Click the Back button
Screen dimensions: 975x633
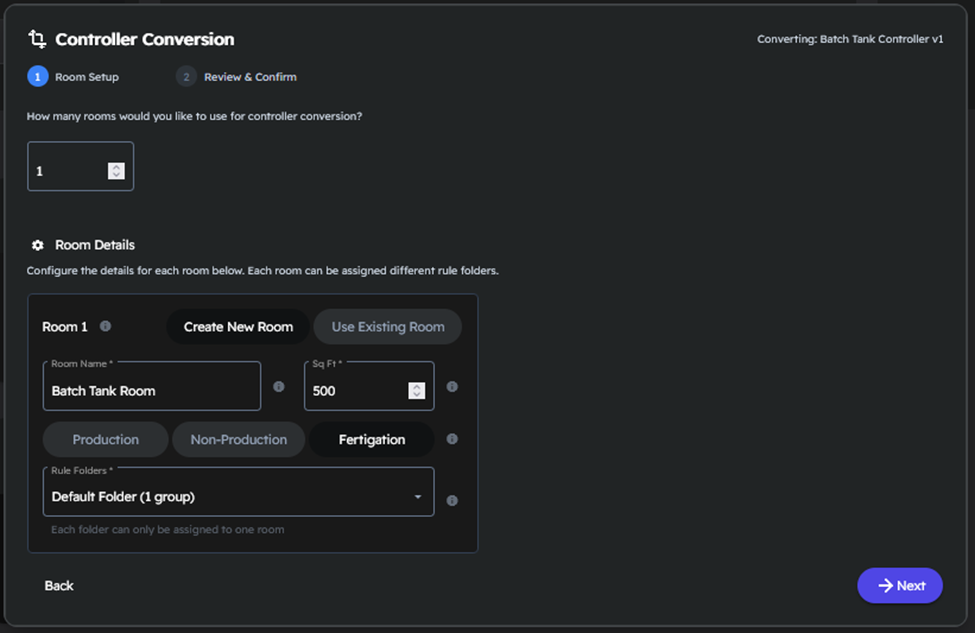[x=59, y=586]
